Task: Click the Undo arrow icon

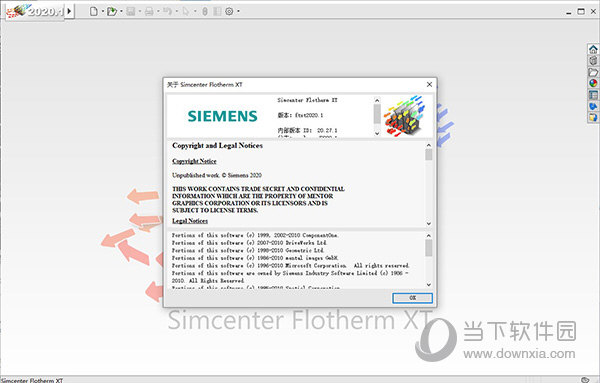Action: point(167,11)
